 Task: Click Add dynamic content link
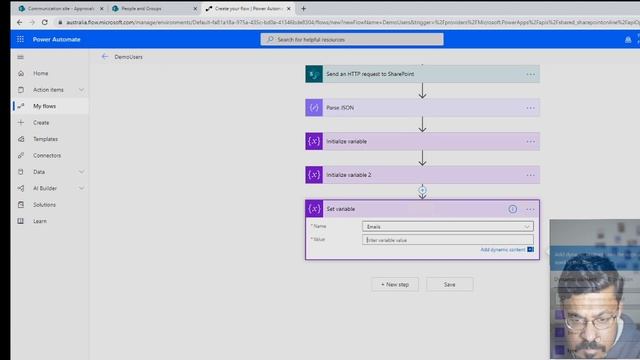[x=502, y=249]
